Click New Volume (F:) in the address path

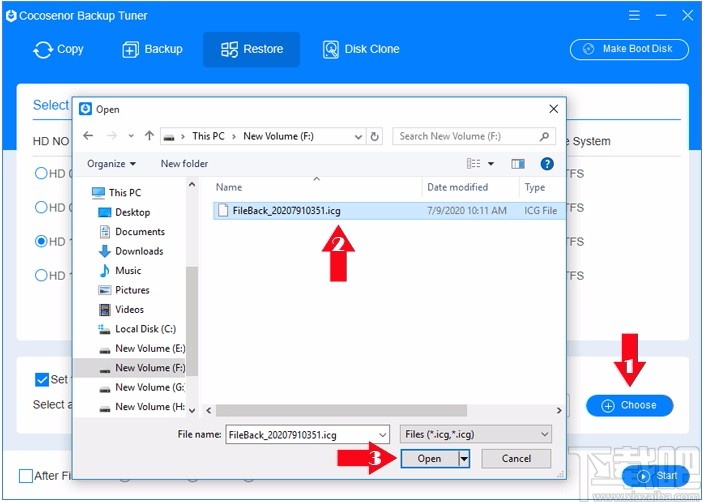pyautogui.click(x=277, y=136)
